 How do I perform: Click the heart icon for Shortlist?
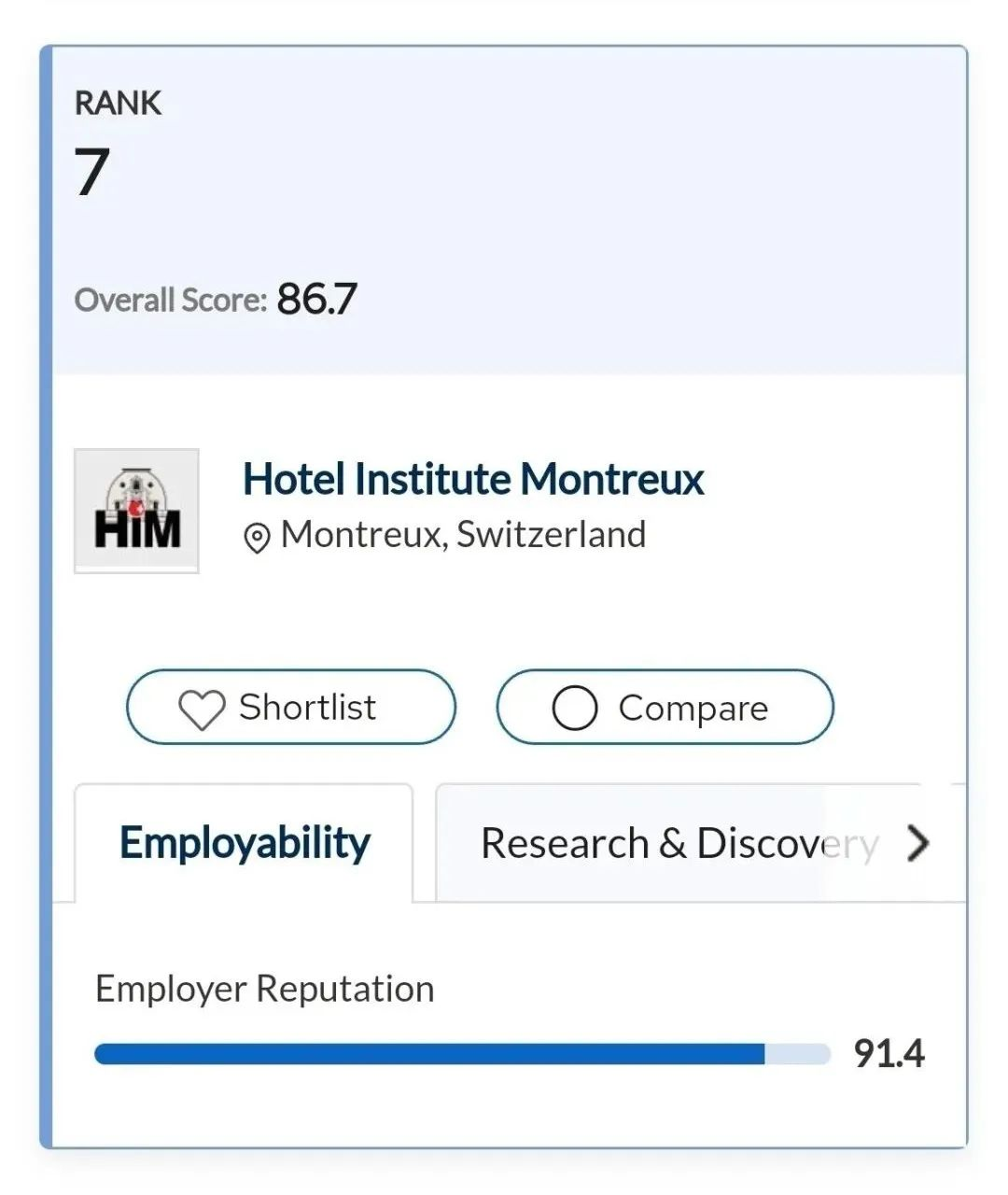click(x=202, y=710)
